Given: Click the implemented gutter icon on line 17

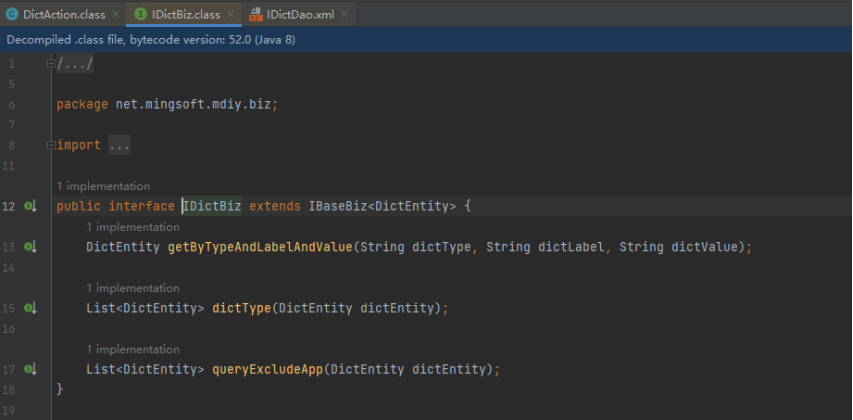Looking at the screenshot, I should (x=30, y=369).
